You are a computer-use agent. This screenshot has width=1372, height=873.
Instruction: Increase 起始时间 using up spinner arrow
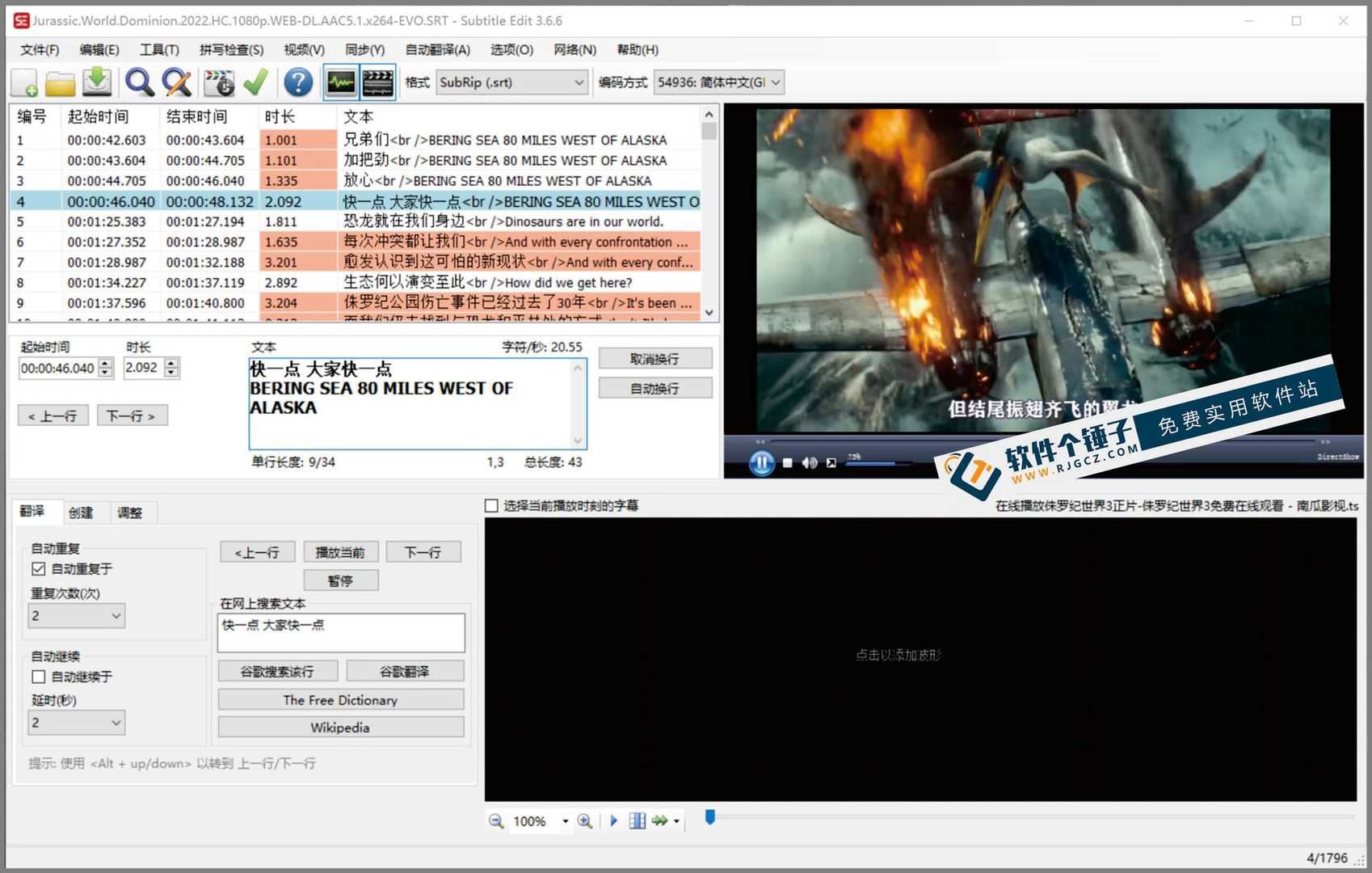coord(105,364)
